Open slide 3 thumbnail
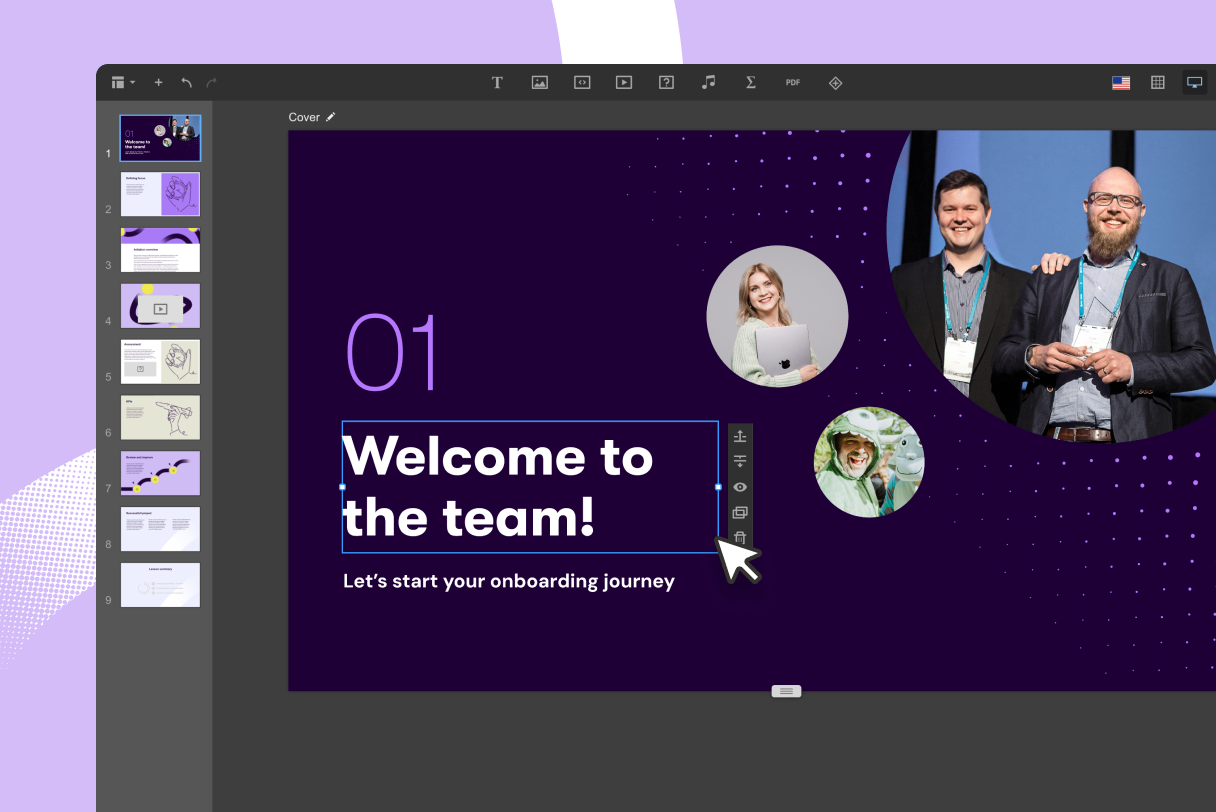Image resolution: width=1216 pixels, height=812 pixels. point(160,250)
